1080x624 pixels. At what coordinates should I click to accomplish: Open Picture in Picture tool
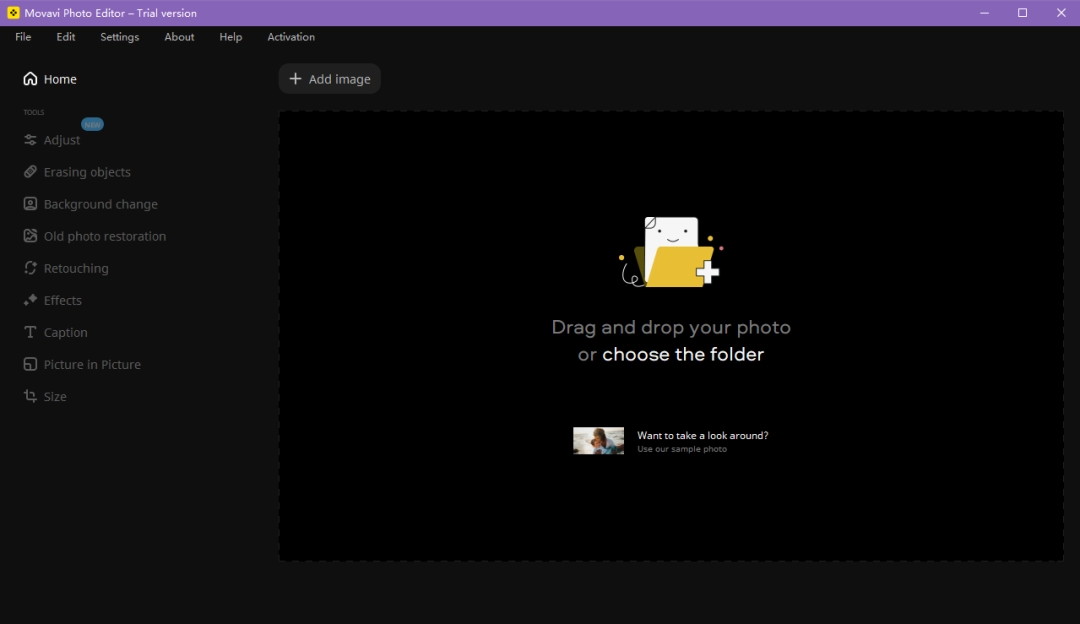click(92, 364)
